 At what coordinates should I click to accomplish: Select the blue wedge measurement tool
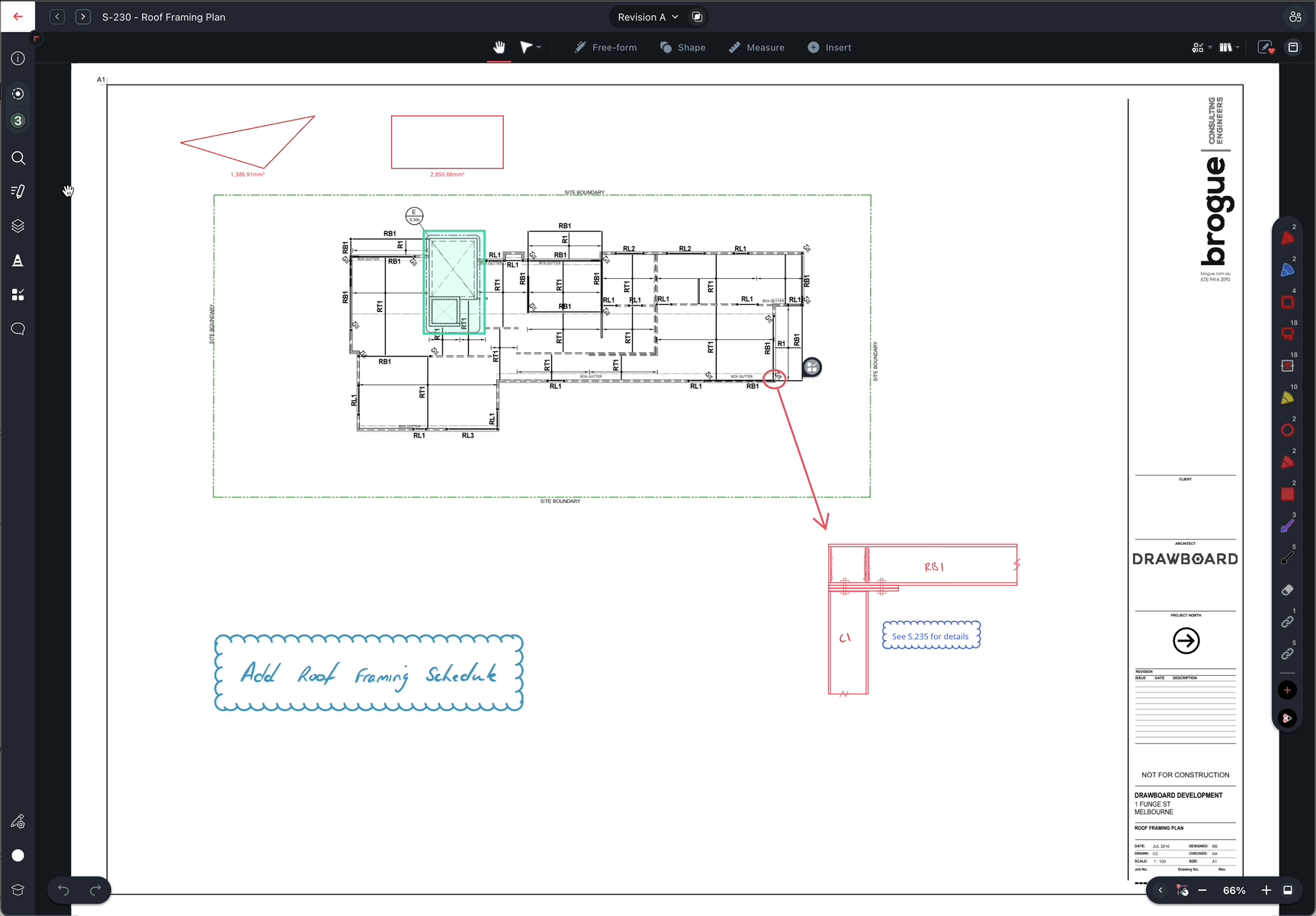pos(1288,270)
